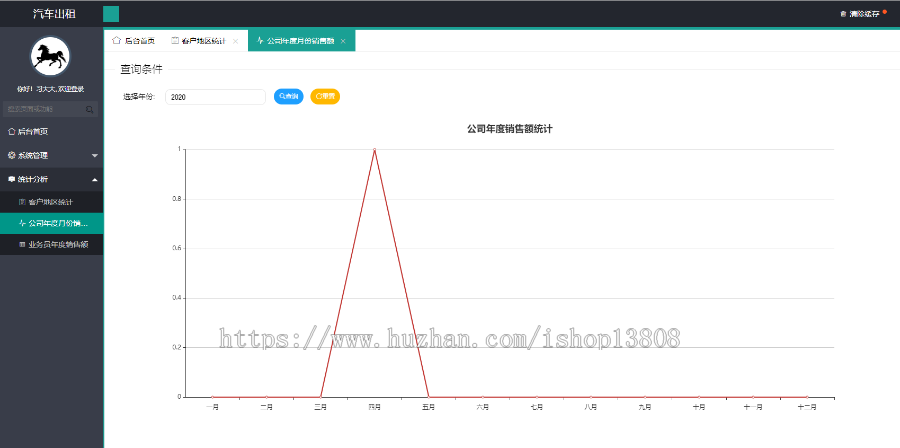900x448 pixels.
Task: Click the home icon on 后台首页 tab
Action: point(116,41)
